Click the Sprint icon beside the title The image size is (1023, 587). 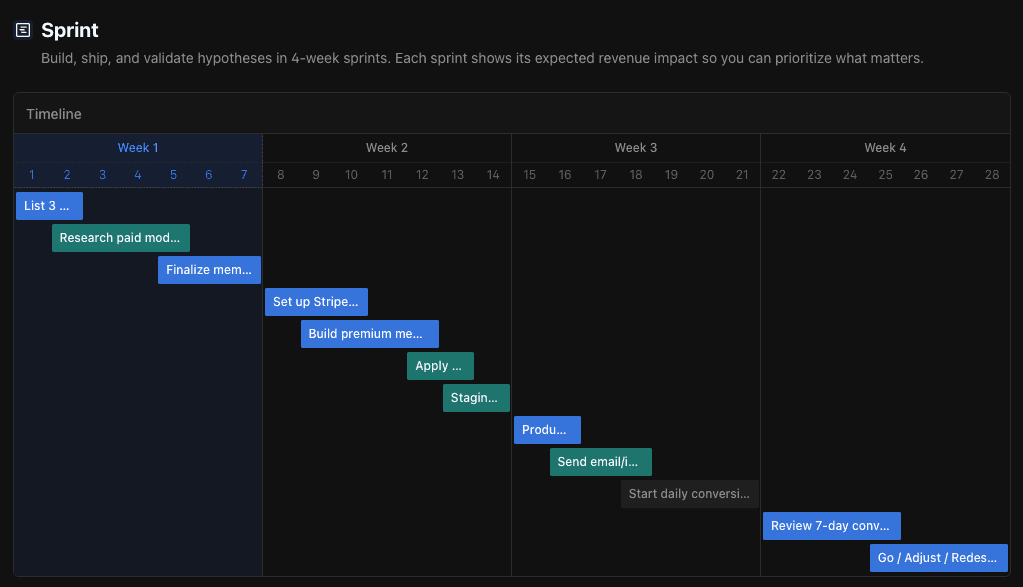click(23, 30)
